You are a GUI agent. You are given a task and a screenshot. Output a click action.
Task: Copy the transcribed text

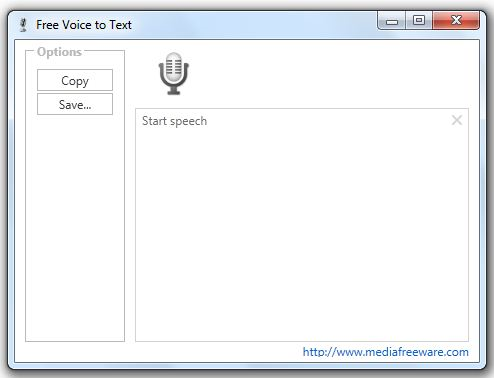coord(75,80)
